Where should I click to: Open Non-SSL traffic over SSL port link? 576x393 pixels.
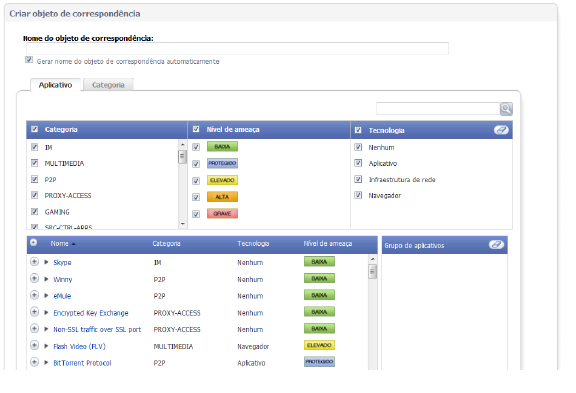pyautogui.click(x=97, y=329)
